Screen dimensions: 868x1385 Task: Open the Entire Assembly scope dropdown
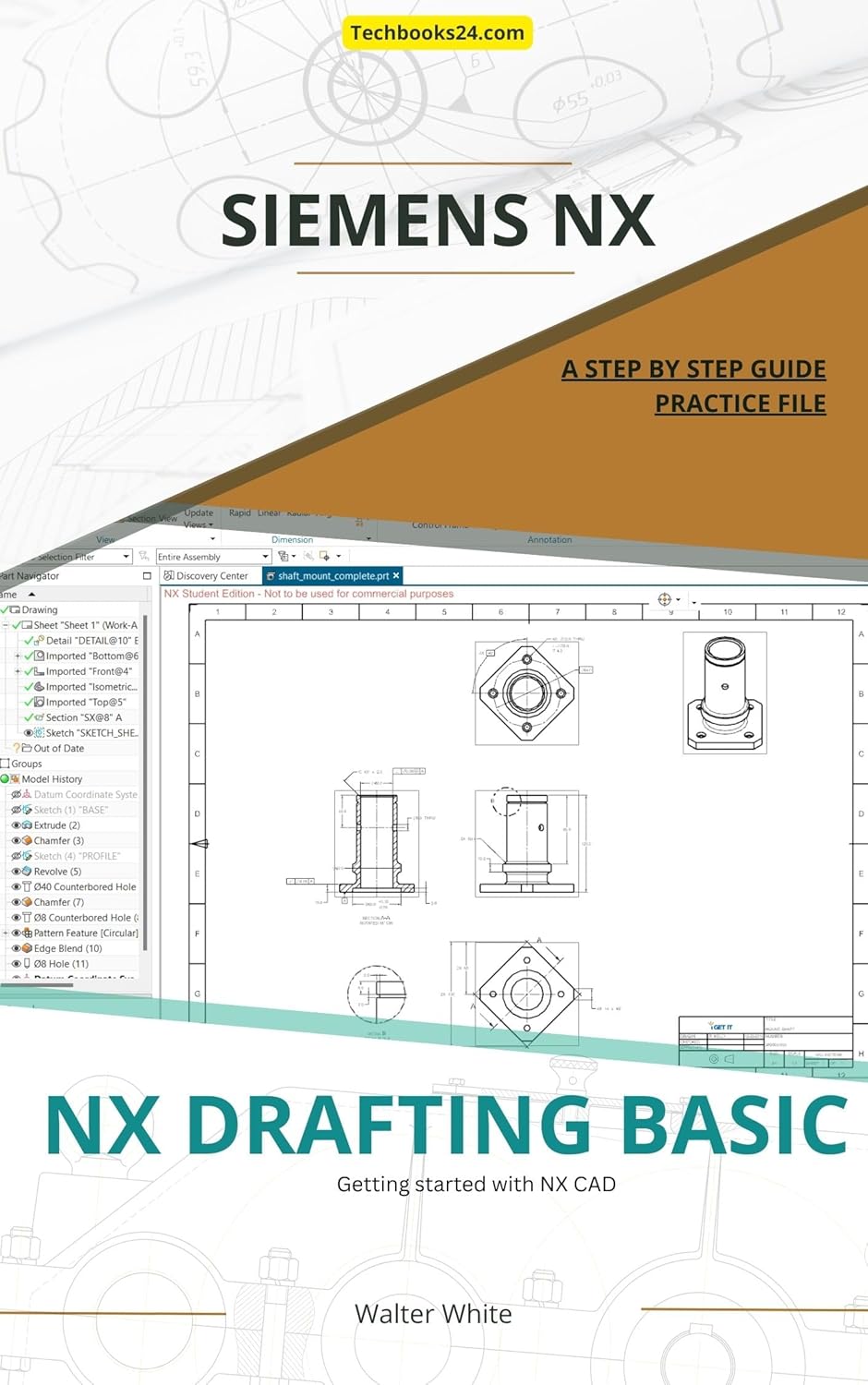point(265,557)
